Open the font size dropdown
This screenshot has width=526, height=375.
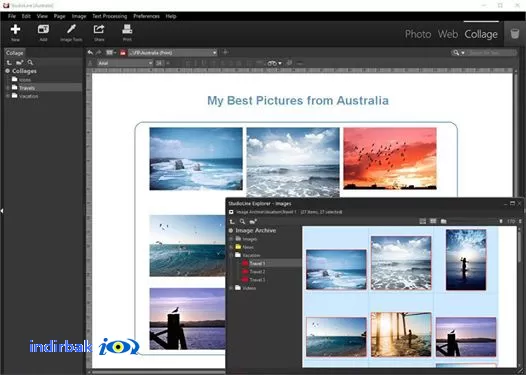[x=168, y=63]
